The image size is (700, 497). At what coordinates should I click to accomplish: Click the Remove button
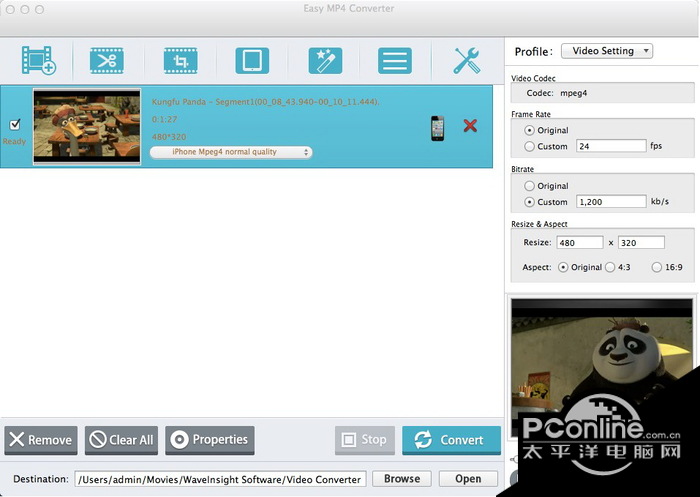pyautogui.click(x=41, y=440)
